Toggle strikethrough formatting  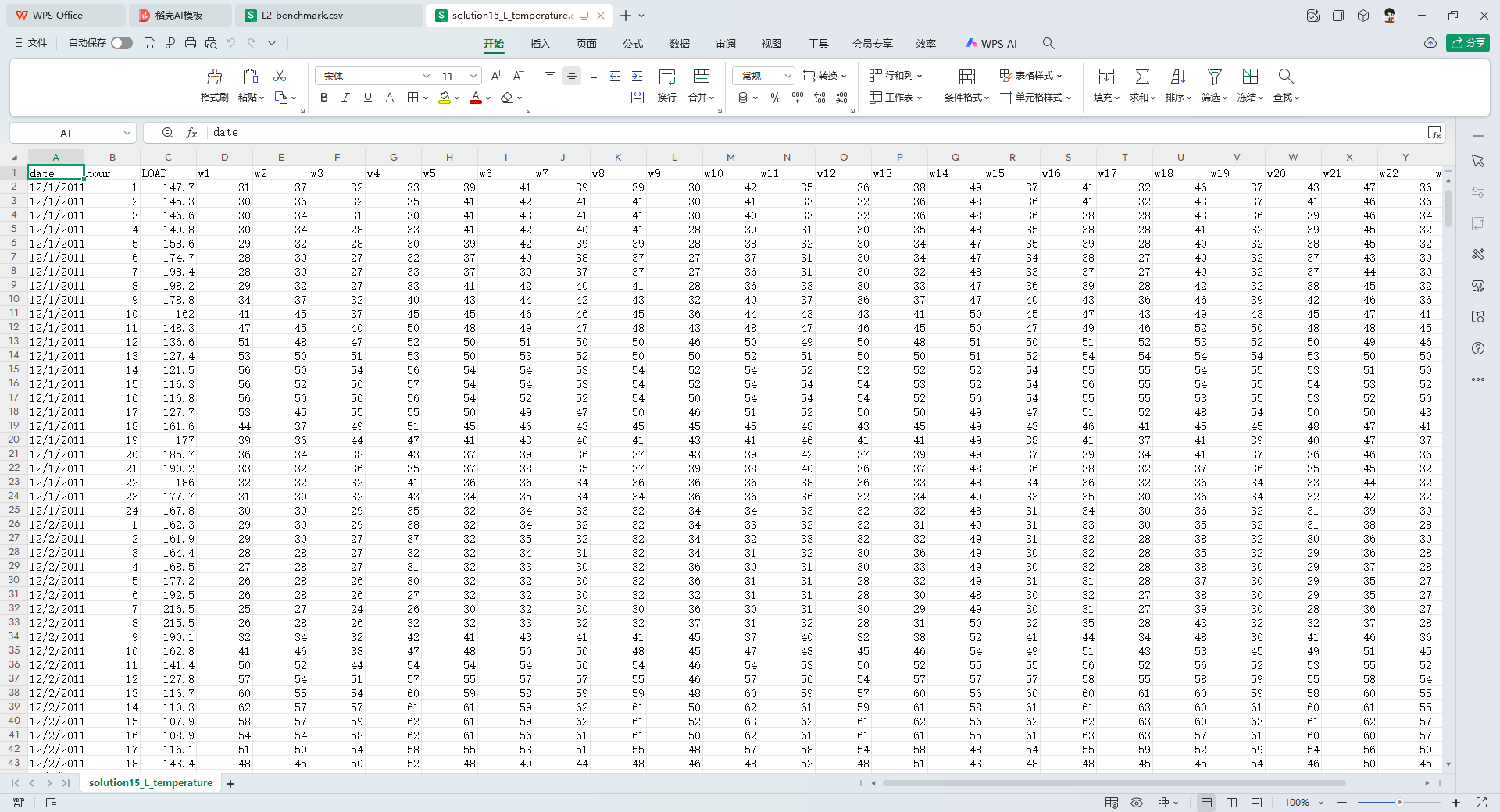point(390,98)
